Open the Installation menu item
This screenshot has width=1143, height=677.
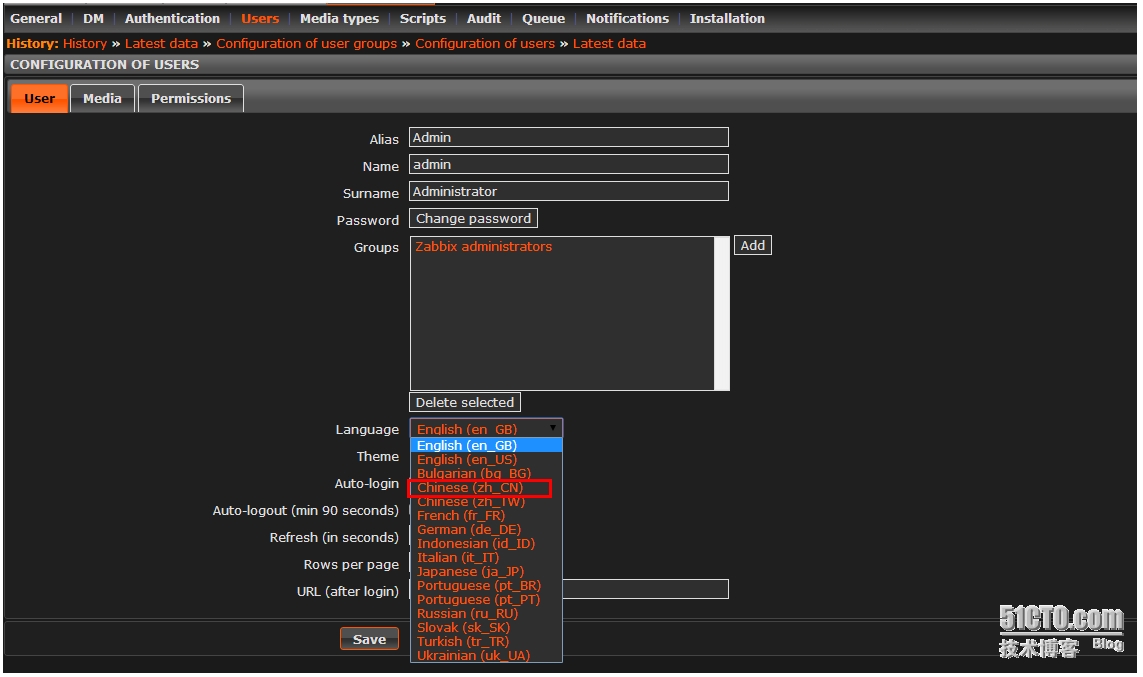[727, 18]
